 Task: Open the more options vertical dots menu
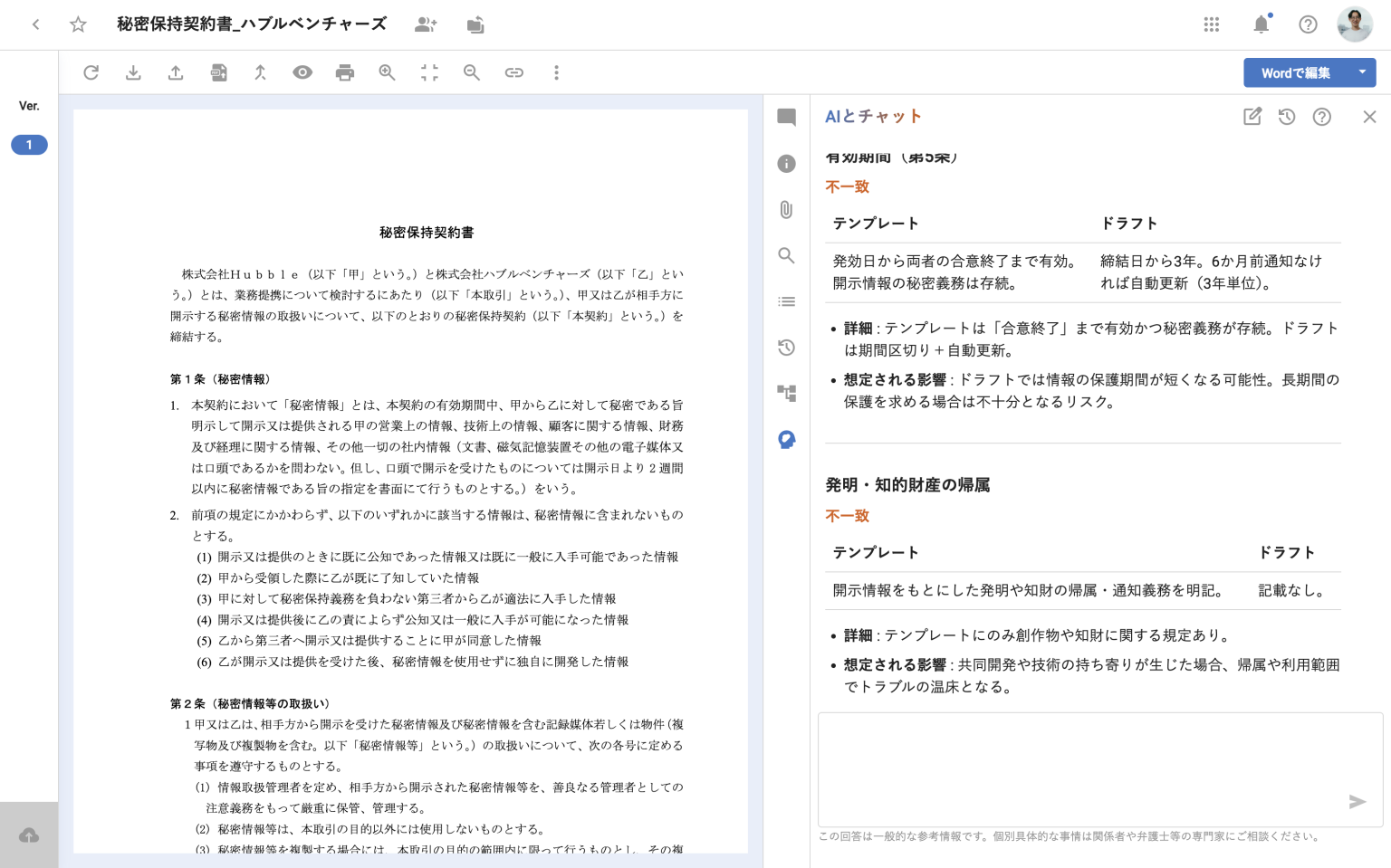point(556,72)
